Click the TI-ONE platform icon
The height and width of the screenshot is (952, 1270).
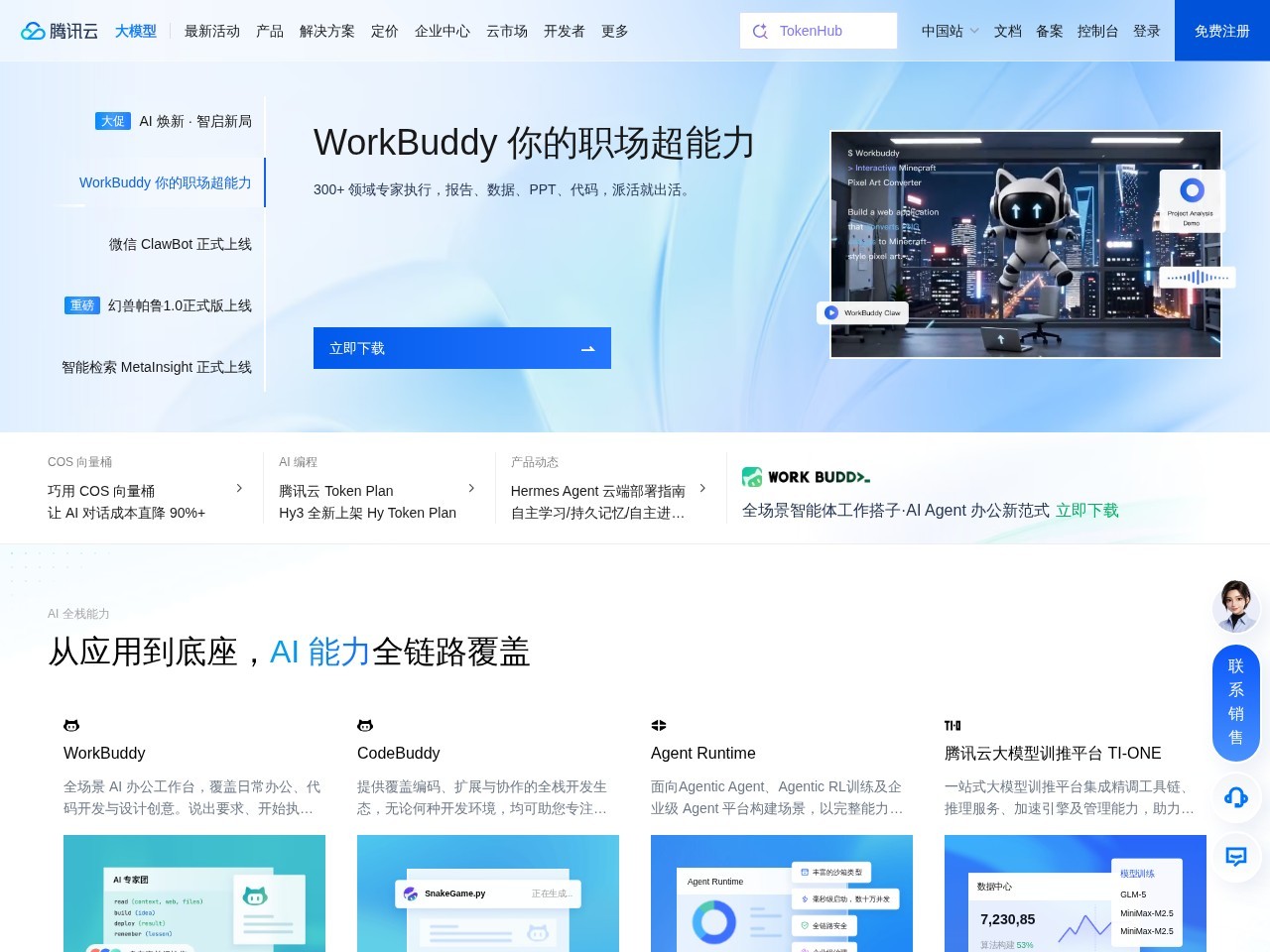[952, 726]
